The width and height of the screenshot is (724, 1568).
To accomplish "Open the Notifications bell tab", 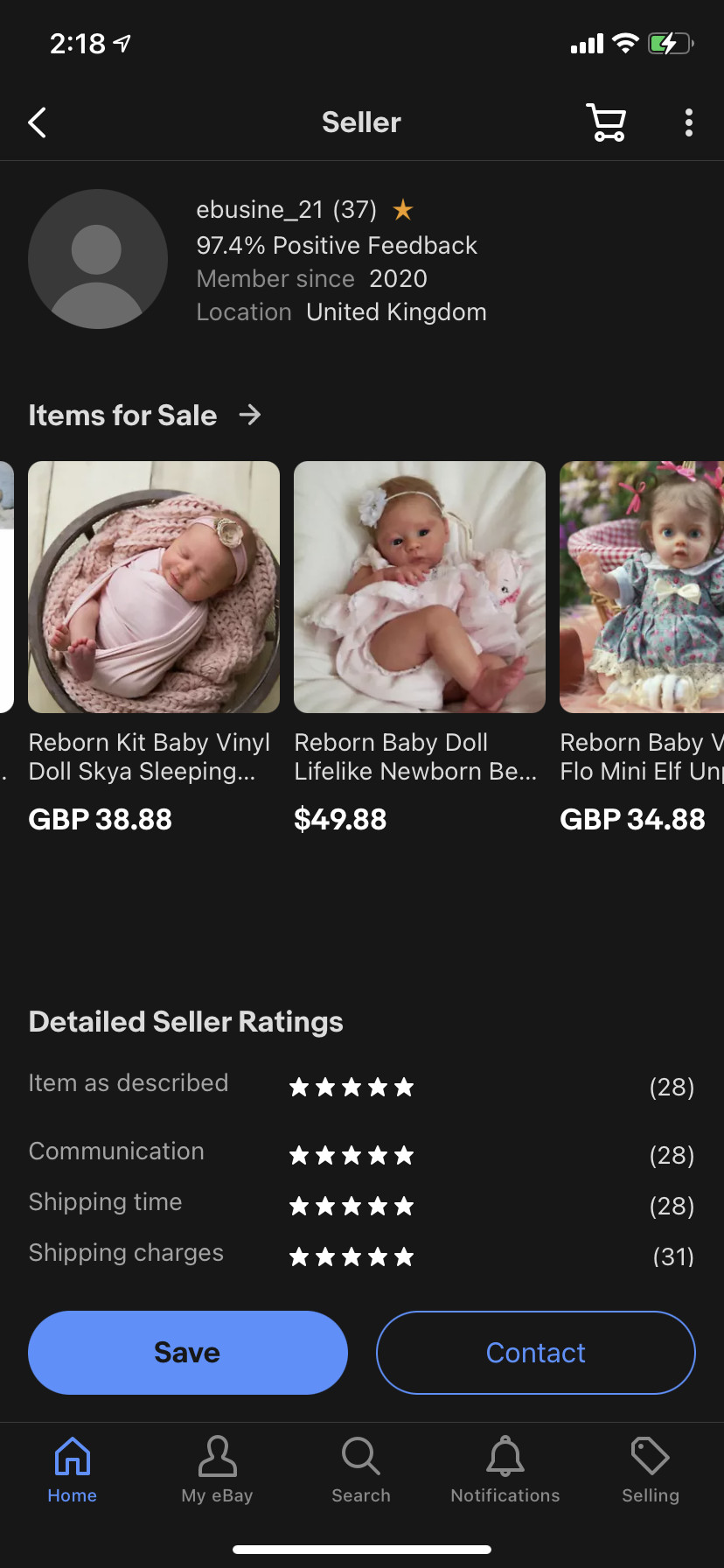I will click(505, 1470).
